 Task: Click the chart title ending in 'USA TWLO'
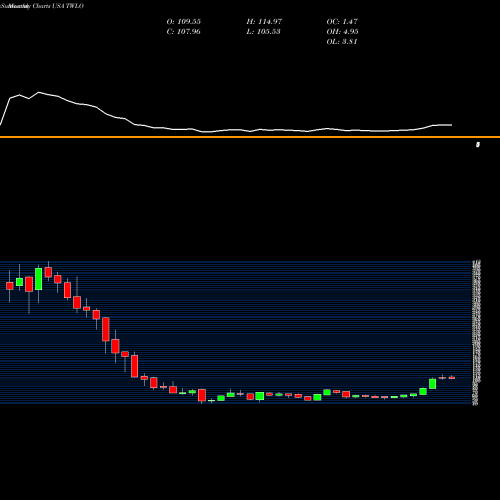pyautogui.click(x=42, y=6)
